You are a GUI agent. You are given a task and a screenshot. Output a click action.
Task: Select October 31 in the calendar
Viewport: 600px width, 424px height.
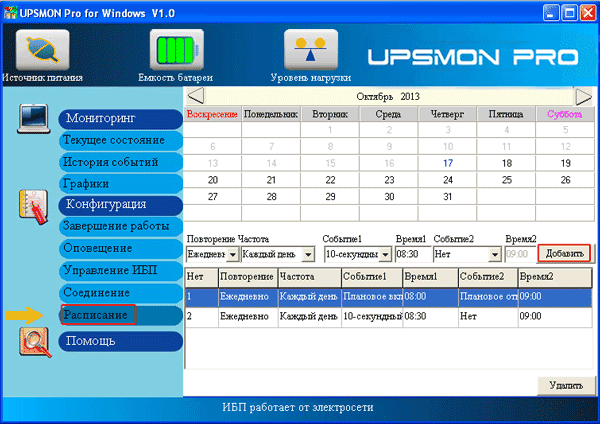point(448,197)
